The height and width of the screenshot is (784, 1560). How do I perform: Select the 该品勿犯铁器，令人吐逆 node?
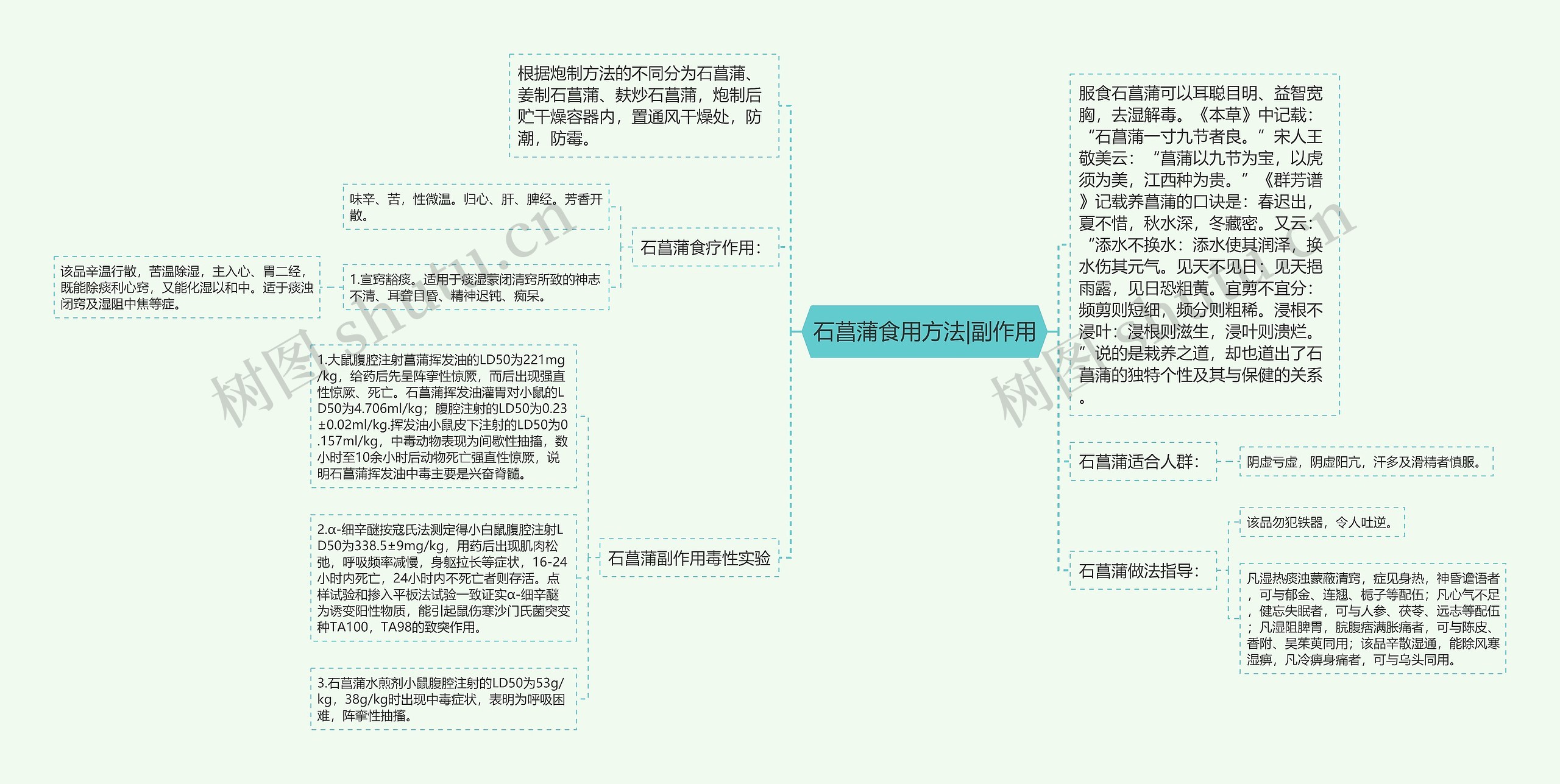1321,522
